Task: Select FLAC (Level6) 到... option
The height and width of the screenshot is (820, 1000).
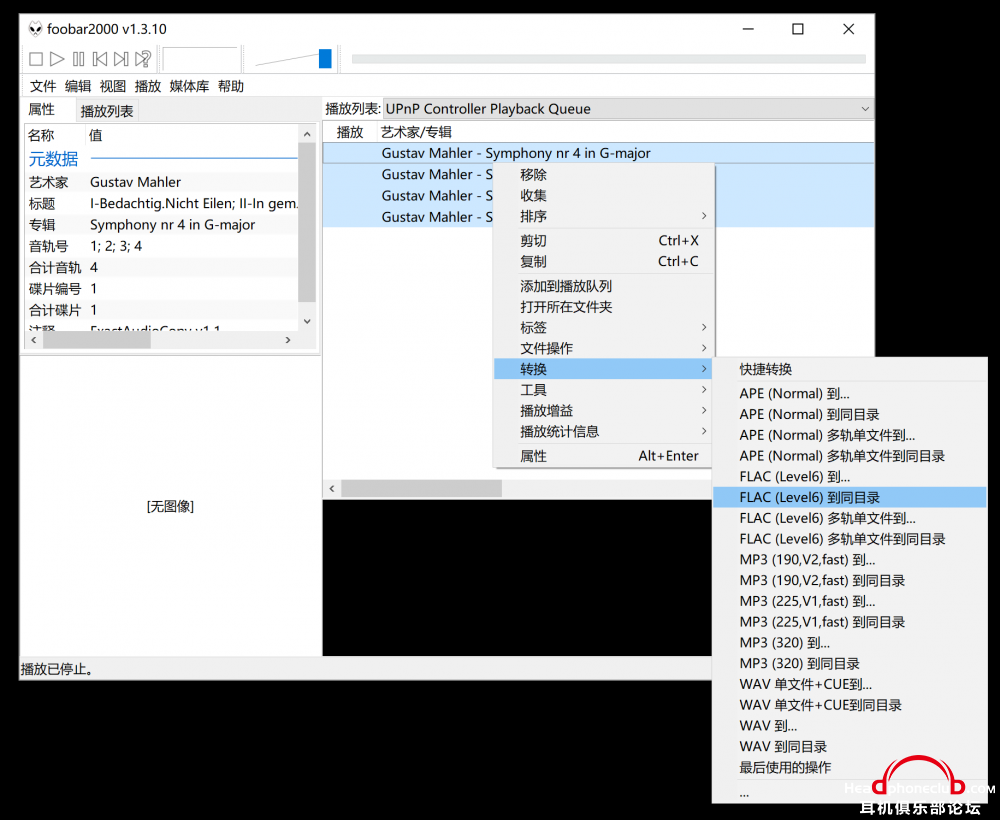Action: pos(849,477)
